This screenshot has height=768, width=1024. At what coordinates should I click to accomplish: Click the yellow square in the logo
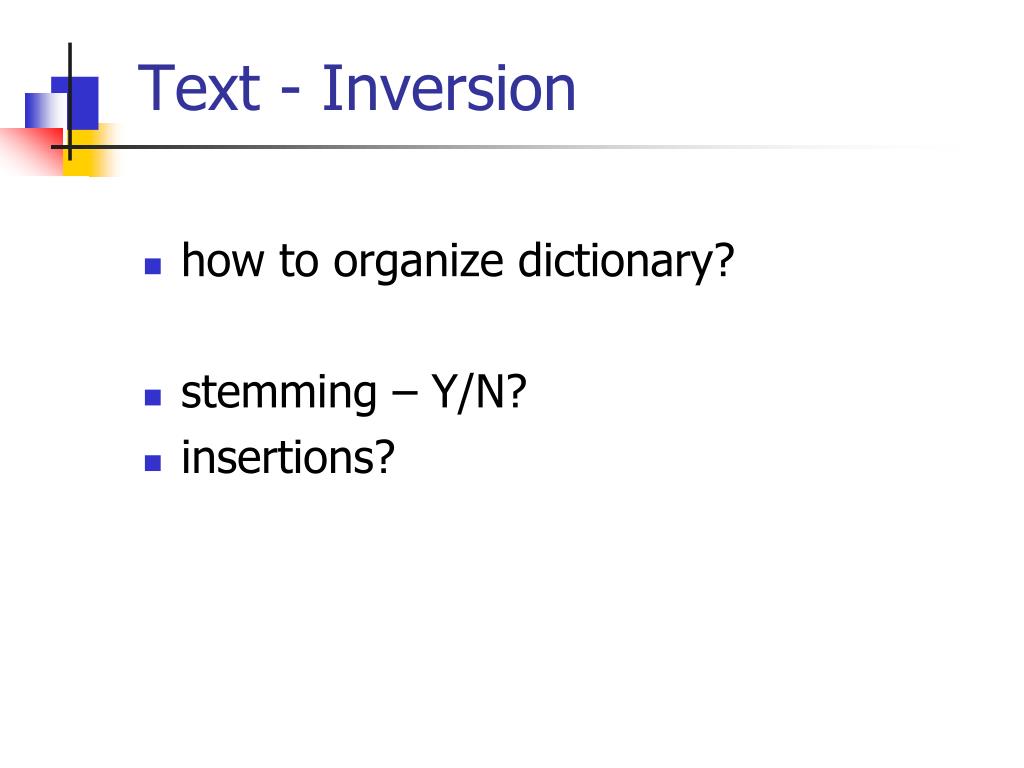90,152
